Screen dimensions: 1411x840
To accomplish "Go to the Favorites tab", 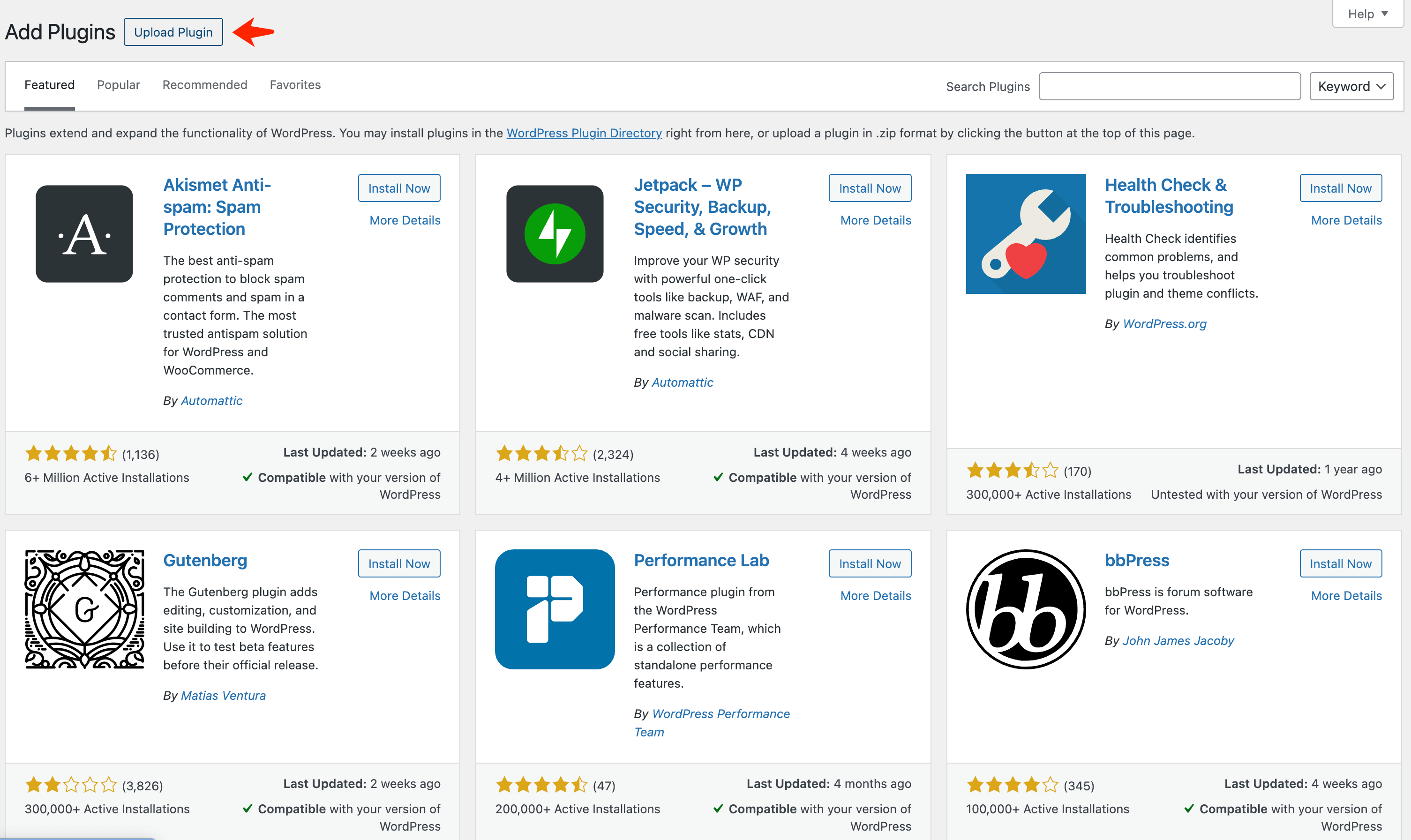I will click(295, 85).
